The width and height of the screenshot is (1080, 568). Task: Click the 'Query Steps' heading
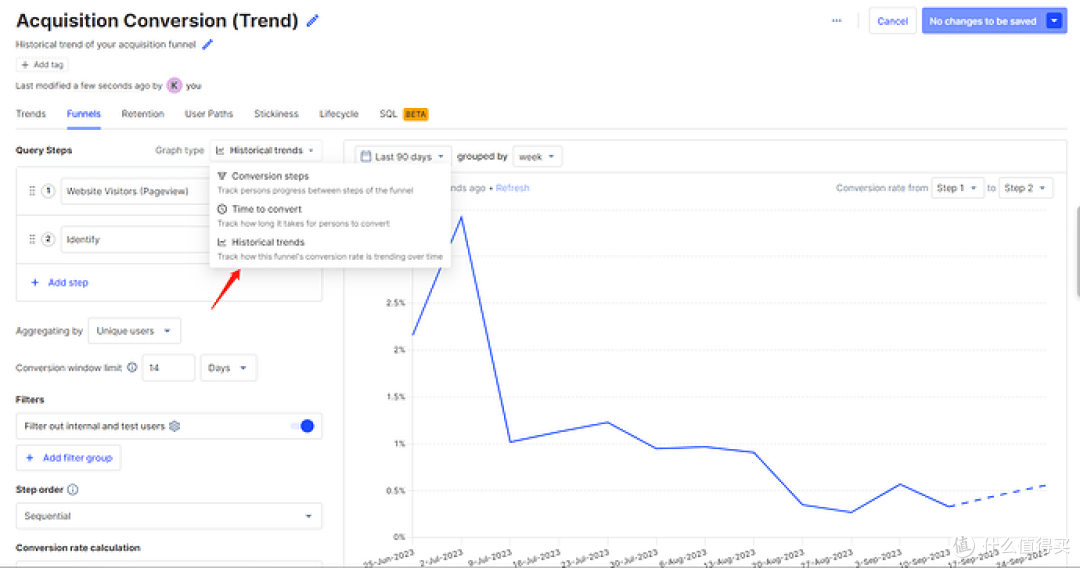44,150
